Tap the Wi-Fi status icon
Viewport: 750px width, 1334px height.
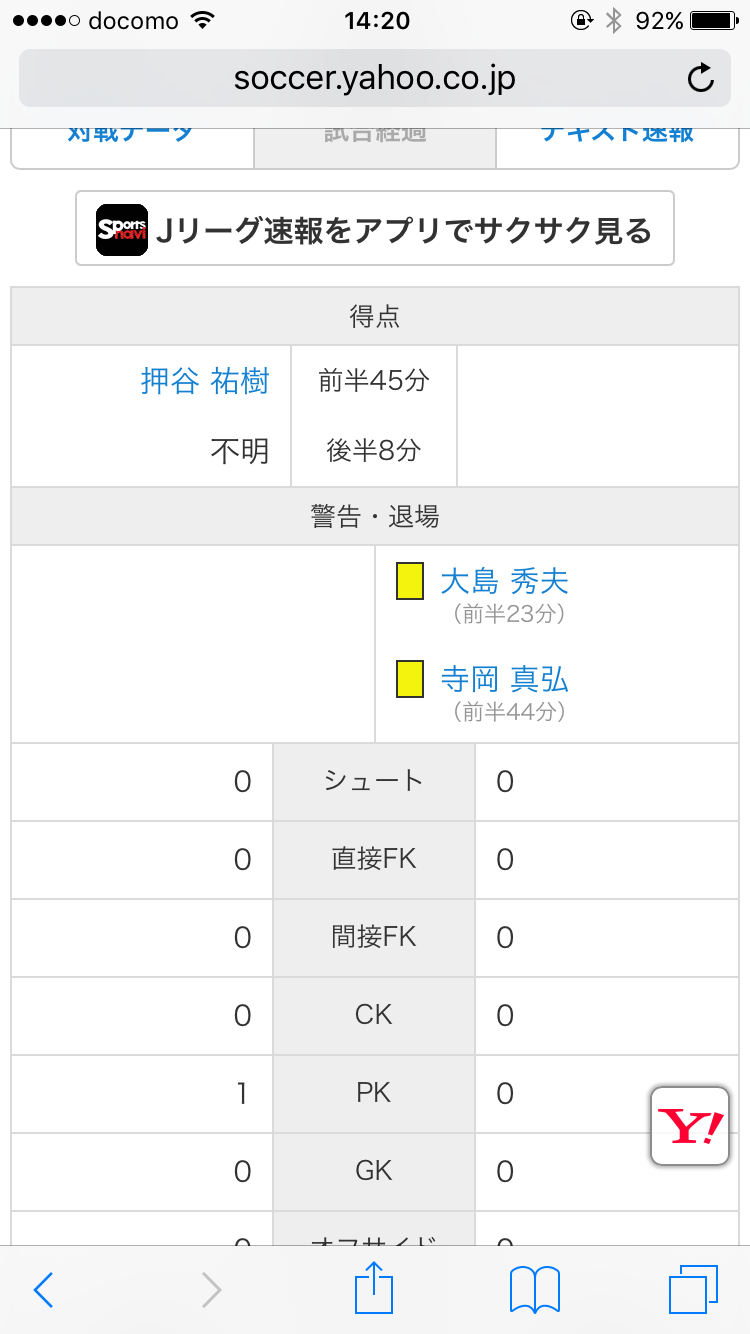pos(204,21)
